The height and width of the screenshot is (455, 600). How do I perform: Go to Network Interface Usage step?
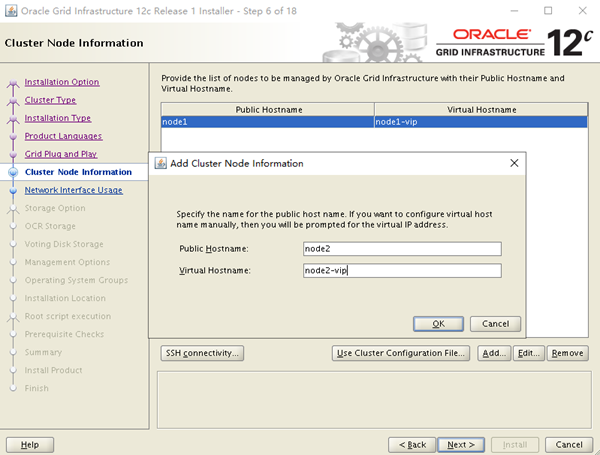coord(73,190)
